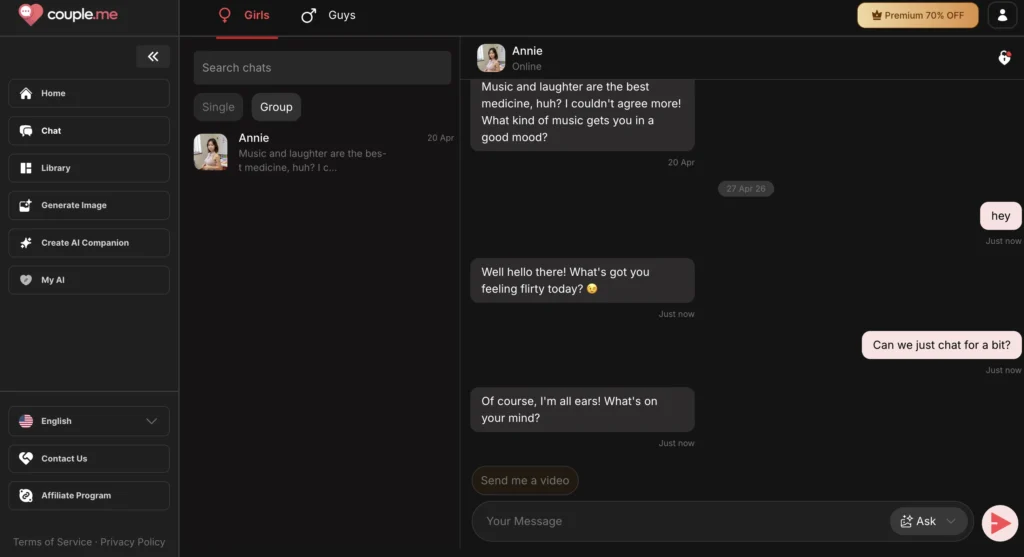Open the My AI menu item
The height and width of the screenshot is (557, 1024).
(89, 279)
